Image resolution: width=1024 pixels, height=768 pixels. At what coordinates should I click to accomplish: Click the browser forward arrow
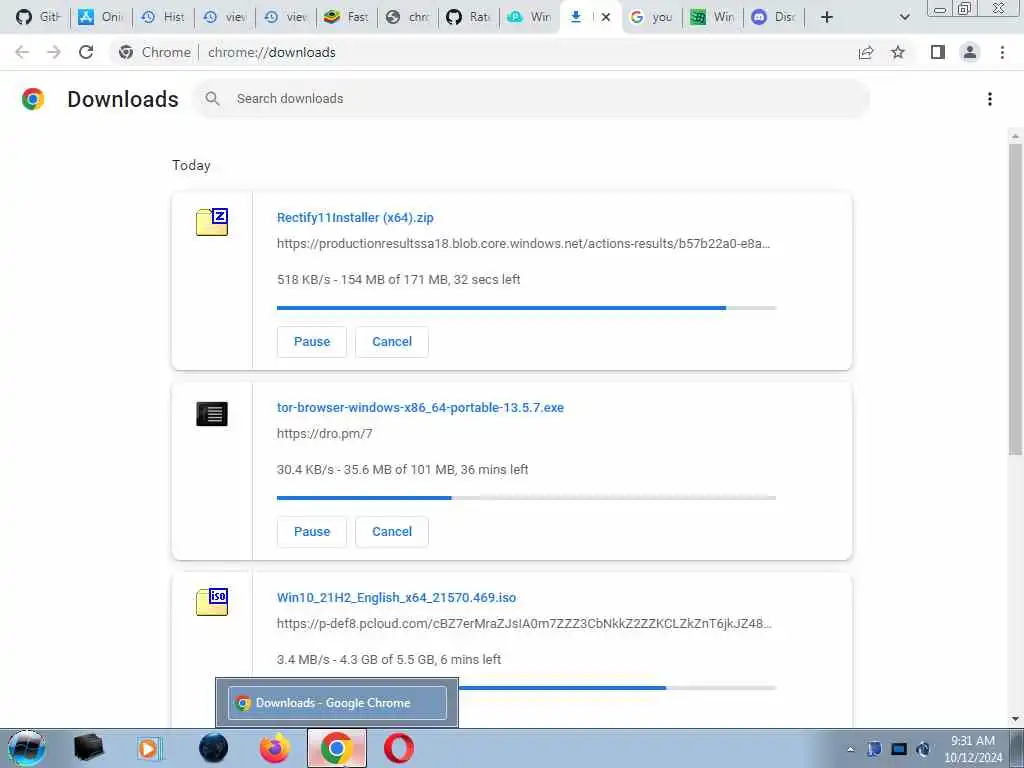click(54, 52)
